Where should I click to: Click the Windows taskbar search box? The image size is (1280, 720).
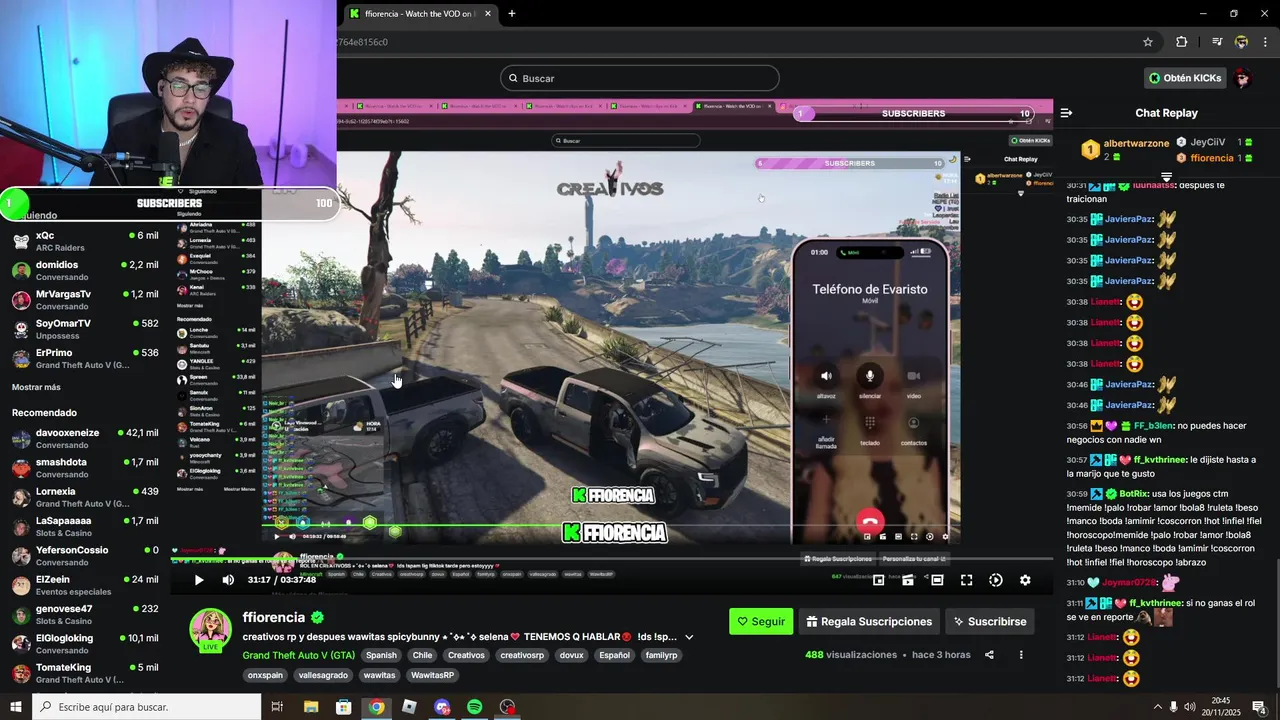pyautogui.click(x=147, y=707)
